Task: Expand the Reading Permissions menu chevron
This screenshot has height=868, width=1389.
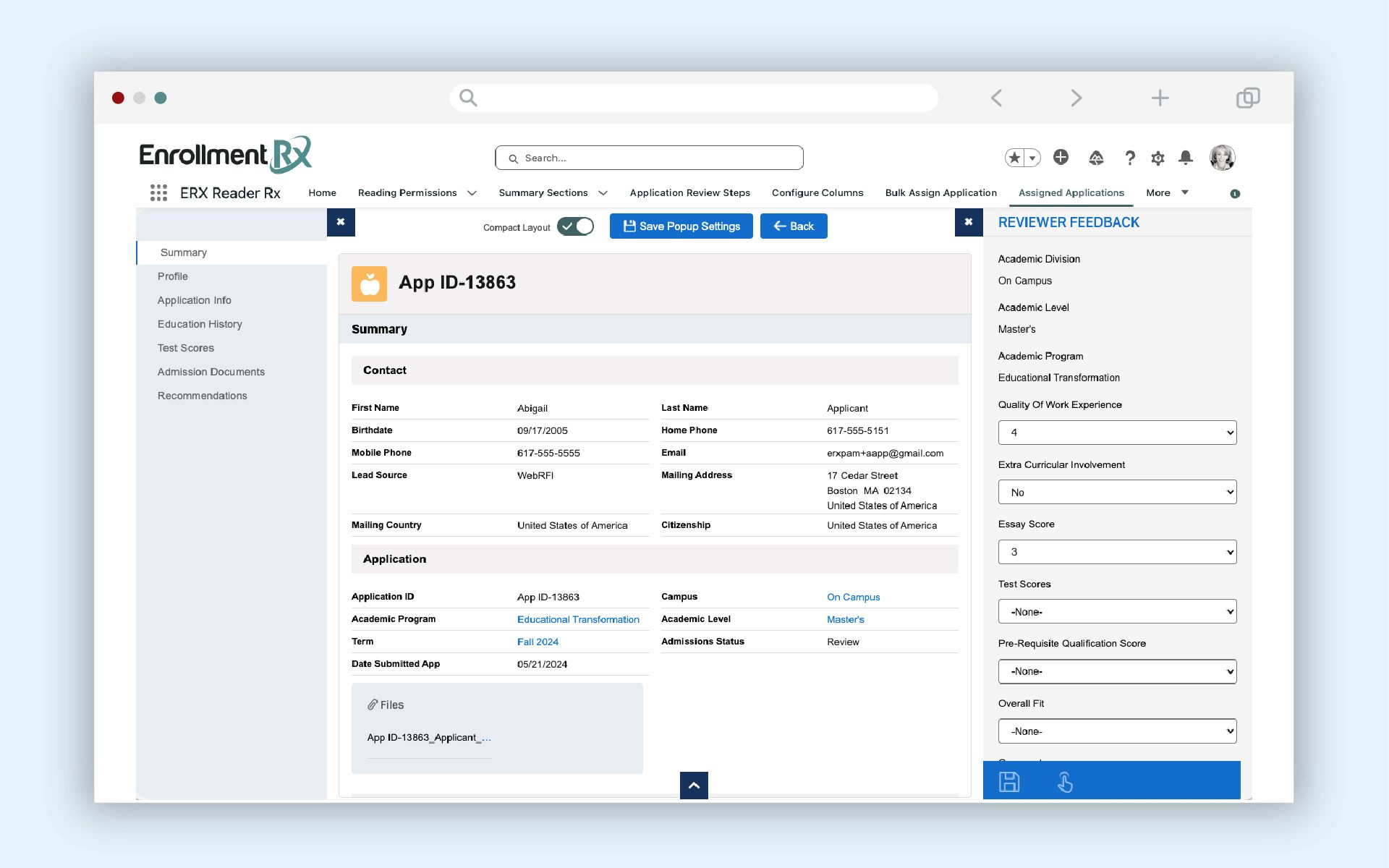Action: pos(472,193)
